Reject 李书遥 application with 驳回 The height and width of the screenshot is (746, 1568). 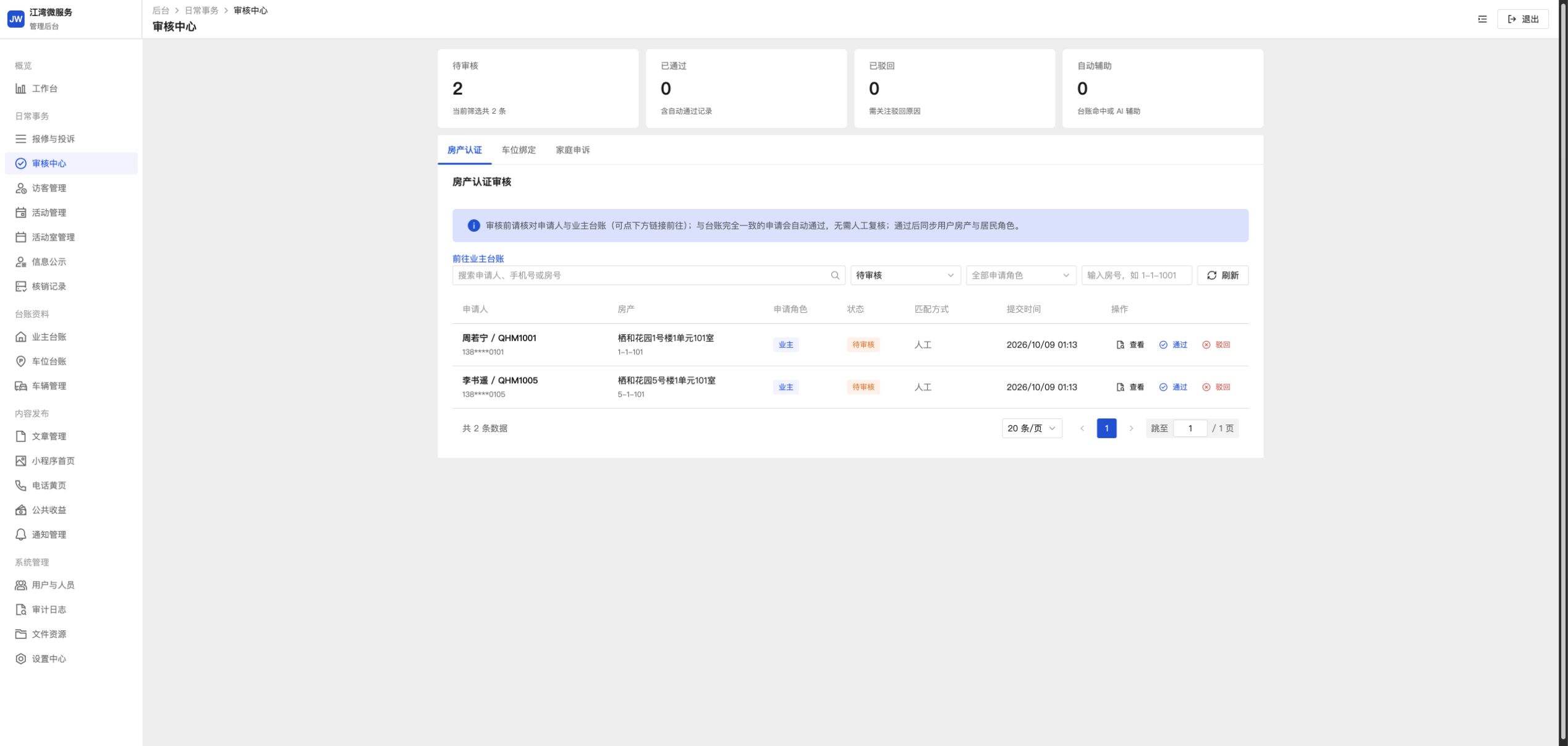coord(1216,388)
